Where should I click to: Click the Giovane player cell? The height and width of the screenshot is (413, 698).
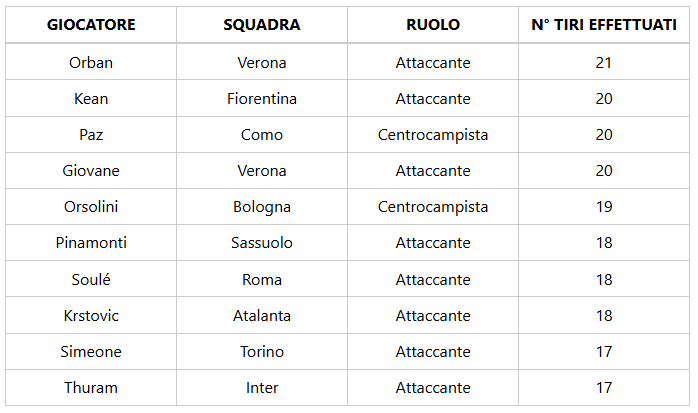(x=91, y=171)
